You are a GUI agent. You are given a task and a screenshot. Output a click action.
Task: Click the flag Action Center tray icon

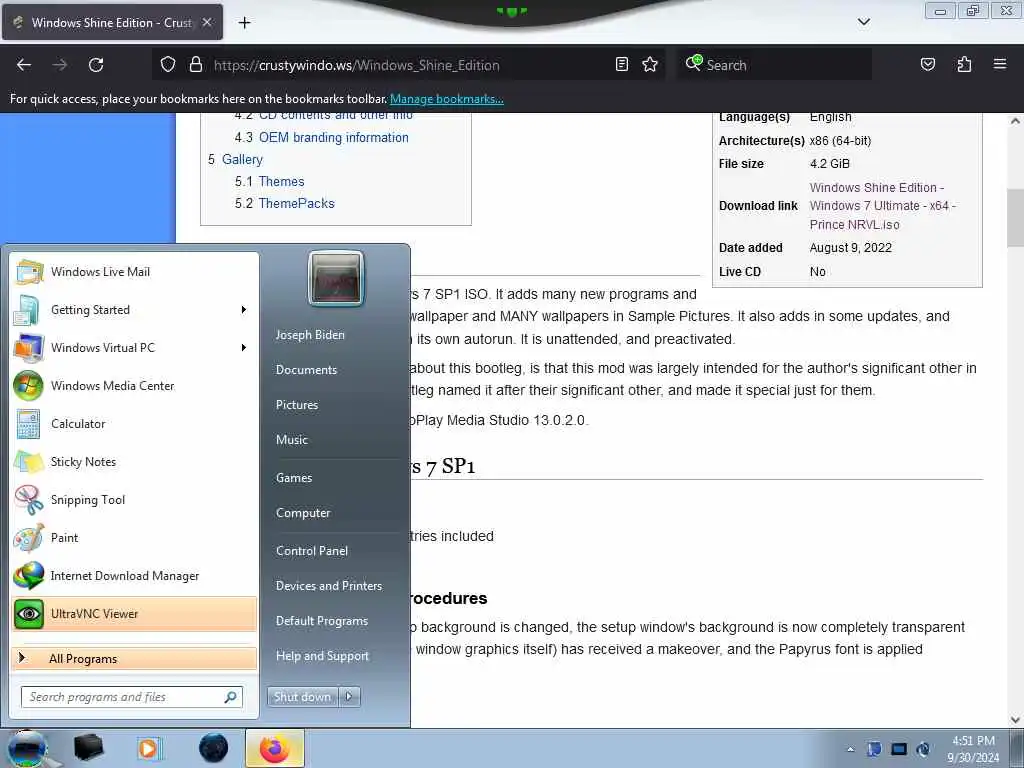coord(874,750)
